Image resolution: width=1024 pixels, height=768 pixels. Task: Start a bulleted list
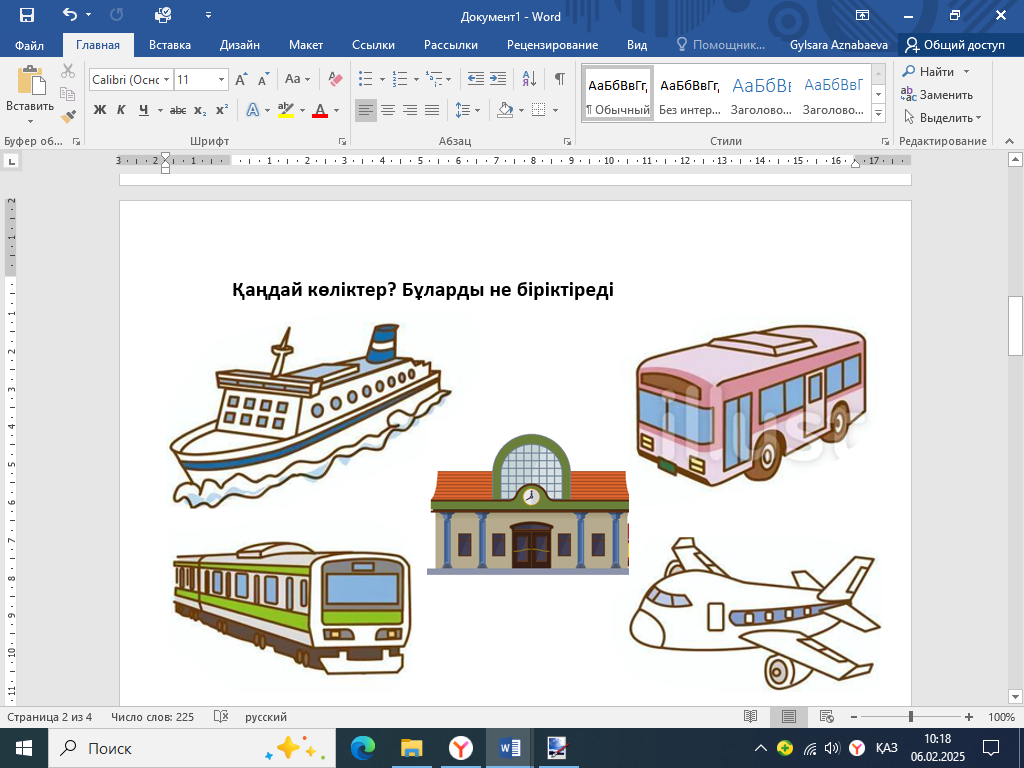(366, 79)
